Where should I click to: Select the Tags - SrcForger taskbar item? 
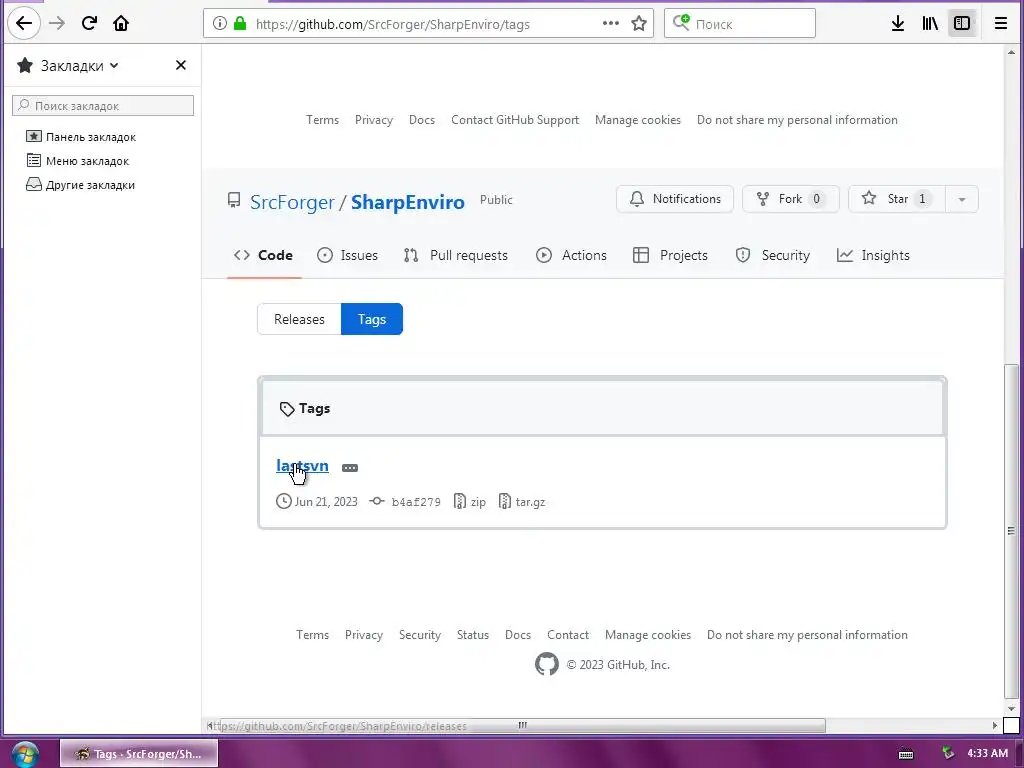(x=139, y=754)
